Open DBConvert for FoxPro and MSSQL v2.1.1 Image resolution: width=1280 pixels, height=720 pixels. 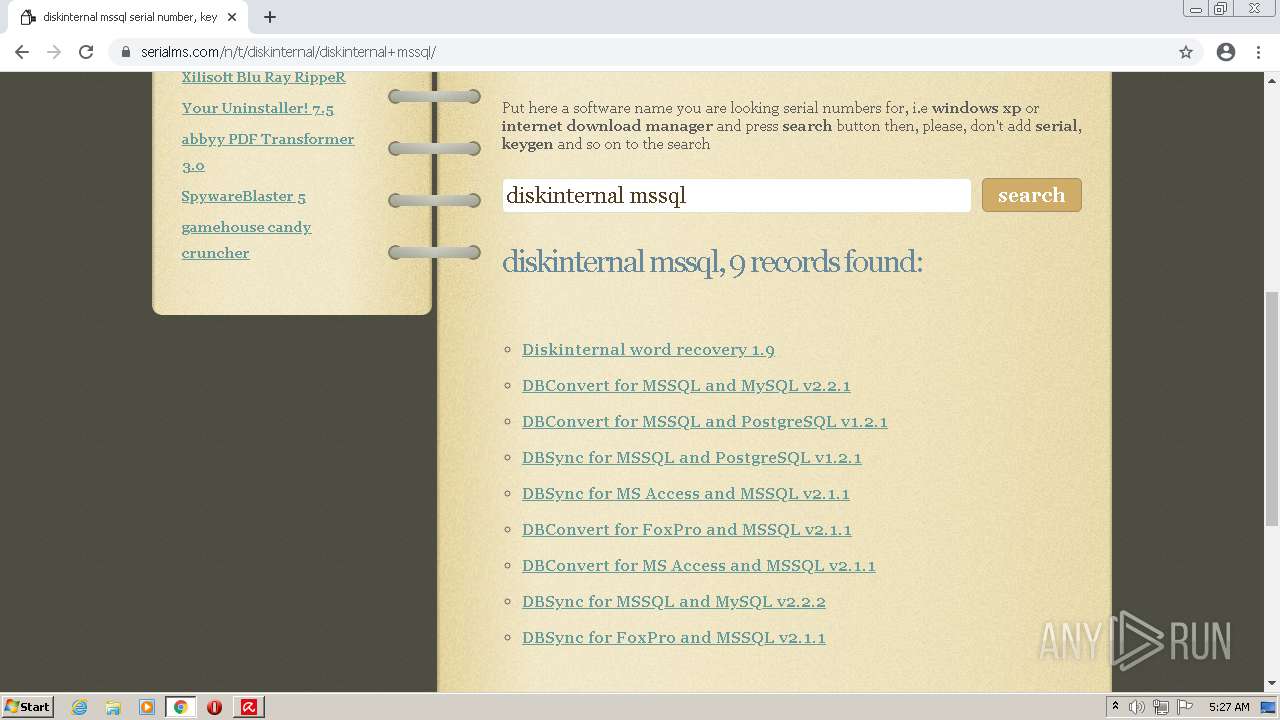tap(687, 530)
